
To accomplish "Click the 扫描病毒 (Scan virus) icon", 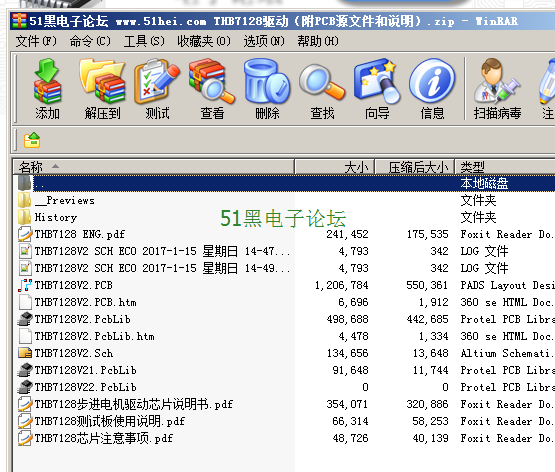I will [497, 81].
